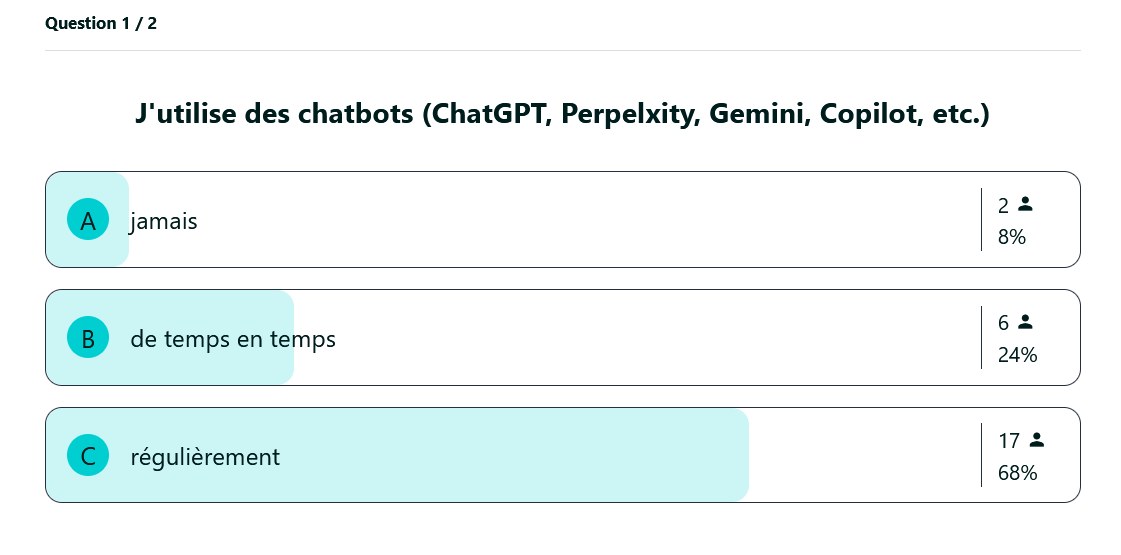Click the person icon beside 17 votes
Image resolution: width=1121 pixels, height=555 pixels.
tap(1036, 439)
